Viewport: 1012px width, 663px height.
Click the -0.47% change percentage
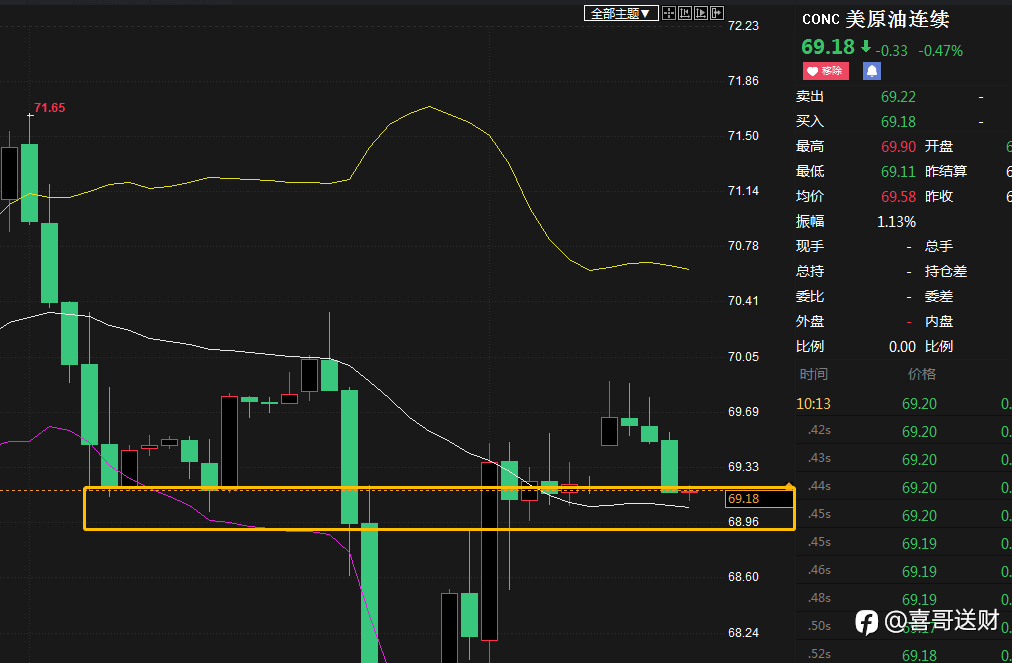940,51
